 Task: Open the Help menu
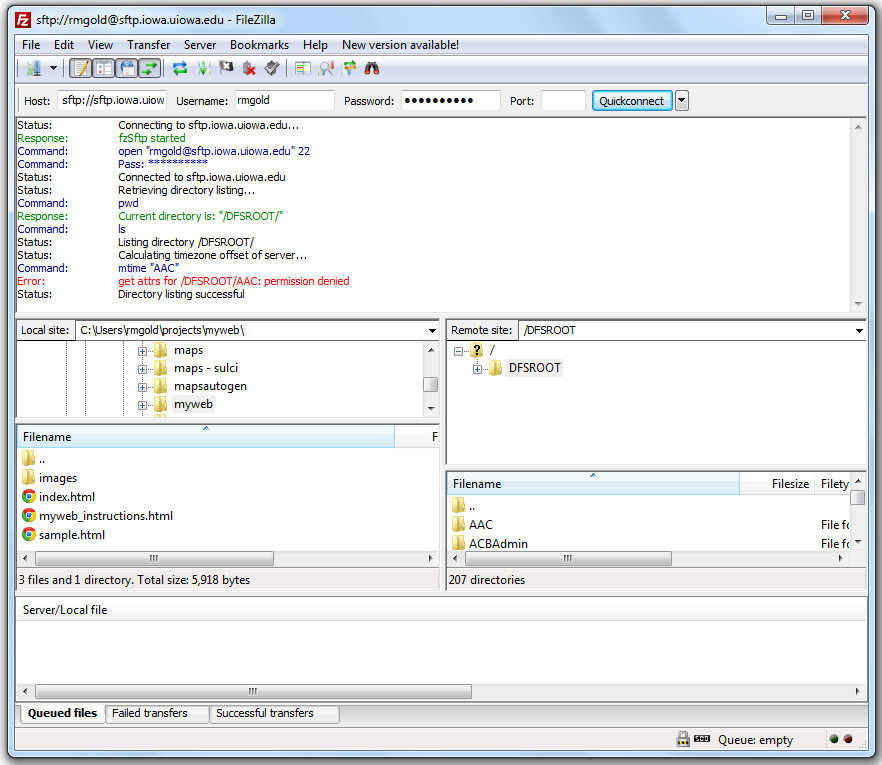coord(315,45)
